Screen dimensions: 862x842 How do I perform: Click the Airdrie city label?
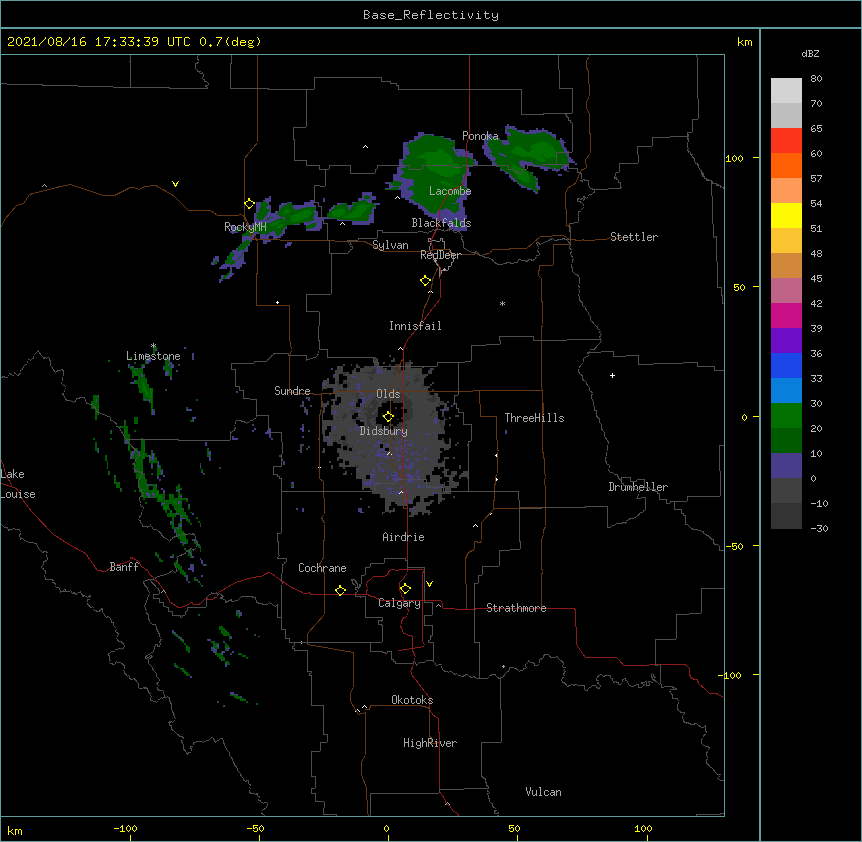coord(404,537)
